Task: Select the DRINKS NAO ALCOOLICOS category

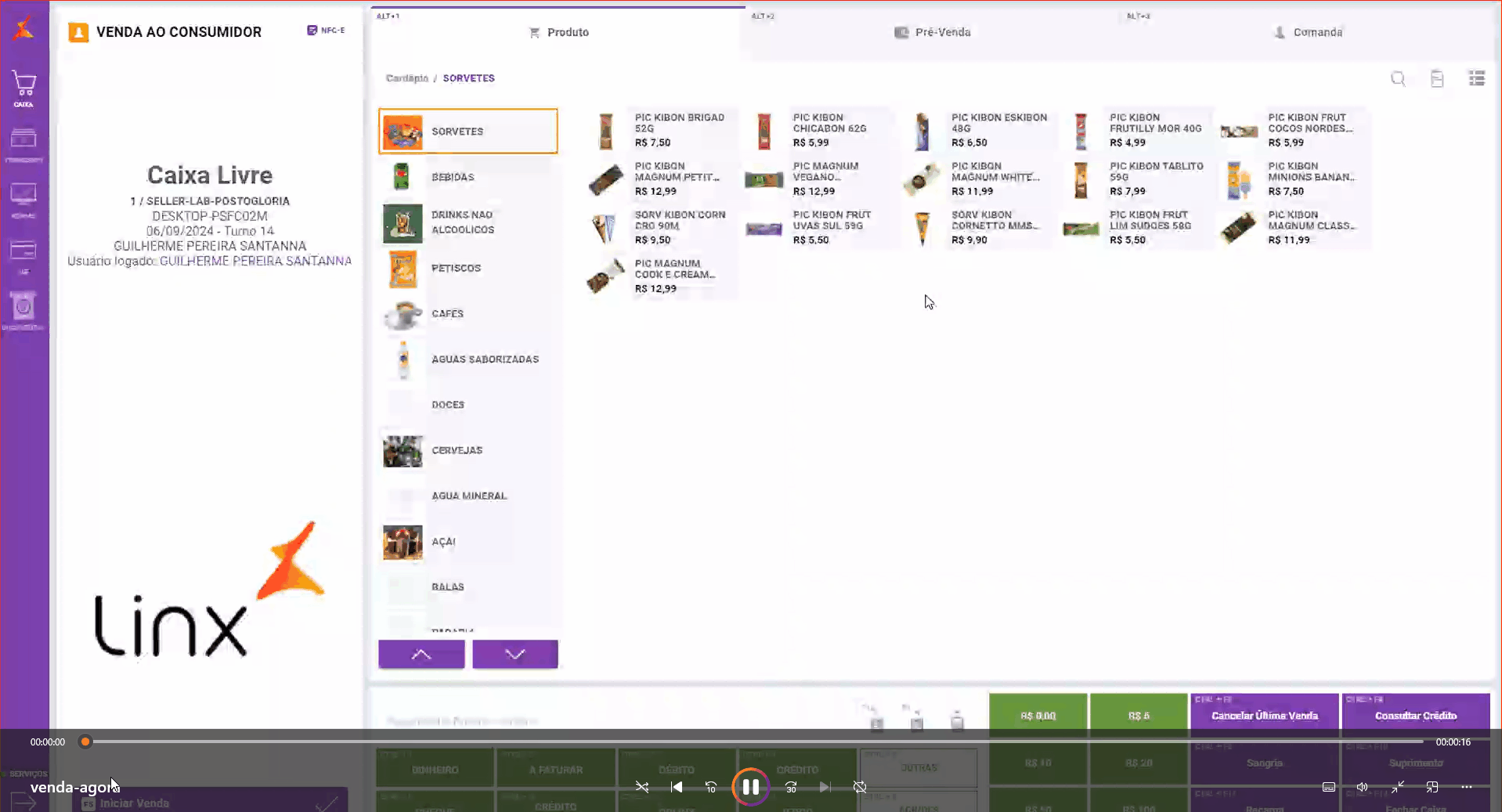Action: point(468,222)
